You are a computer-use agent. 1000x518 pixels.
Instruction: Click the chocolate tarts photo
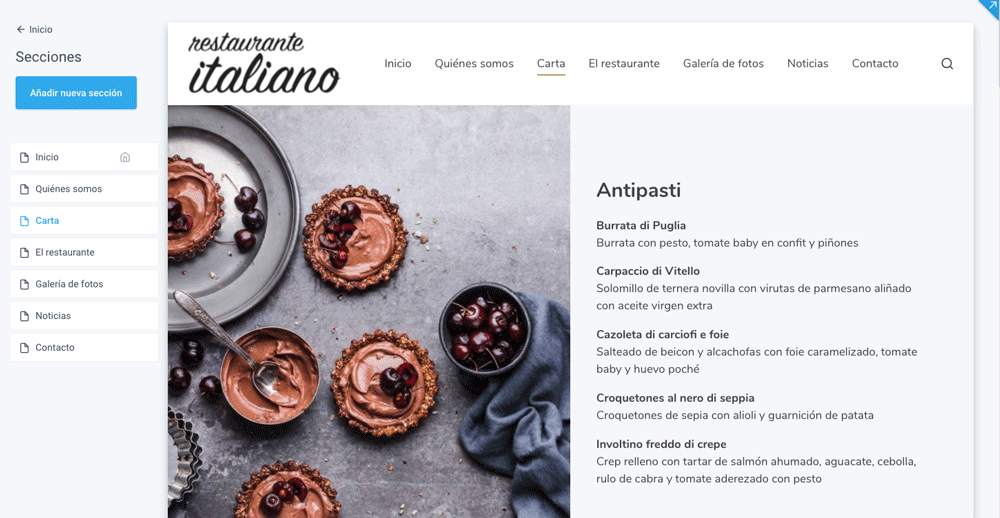369,311
